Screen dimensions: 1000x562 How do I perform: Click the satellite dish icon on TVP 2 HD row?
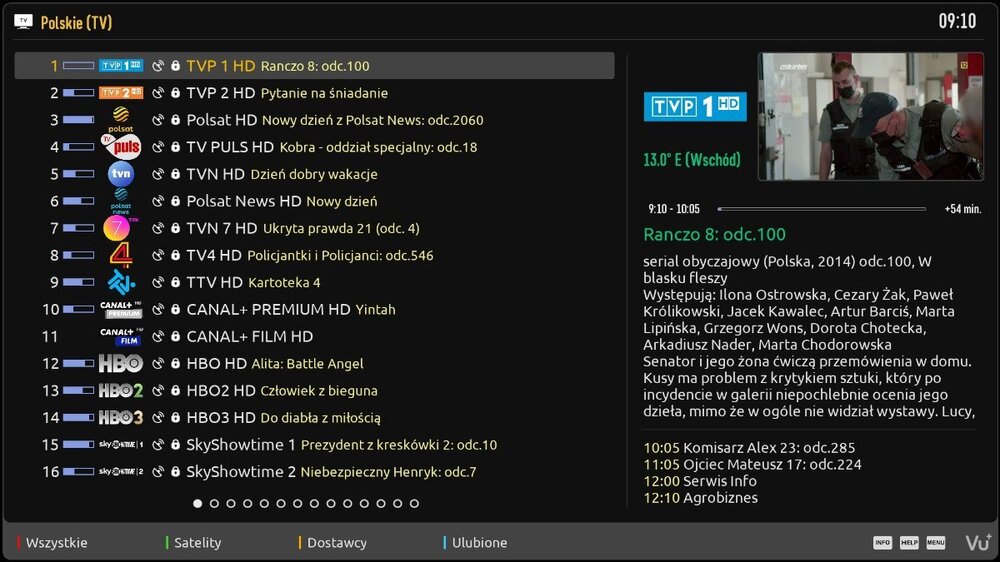(158, 92)
